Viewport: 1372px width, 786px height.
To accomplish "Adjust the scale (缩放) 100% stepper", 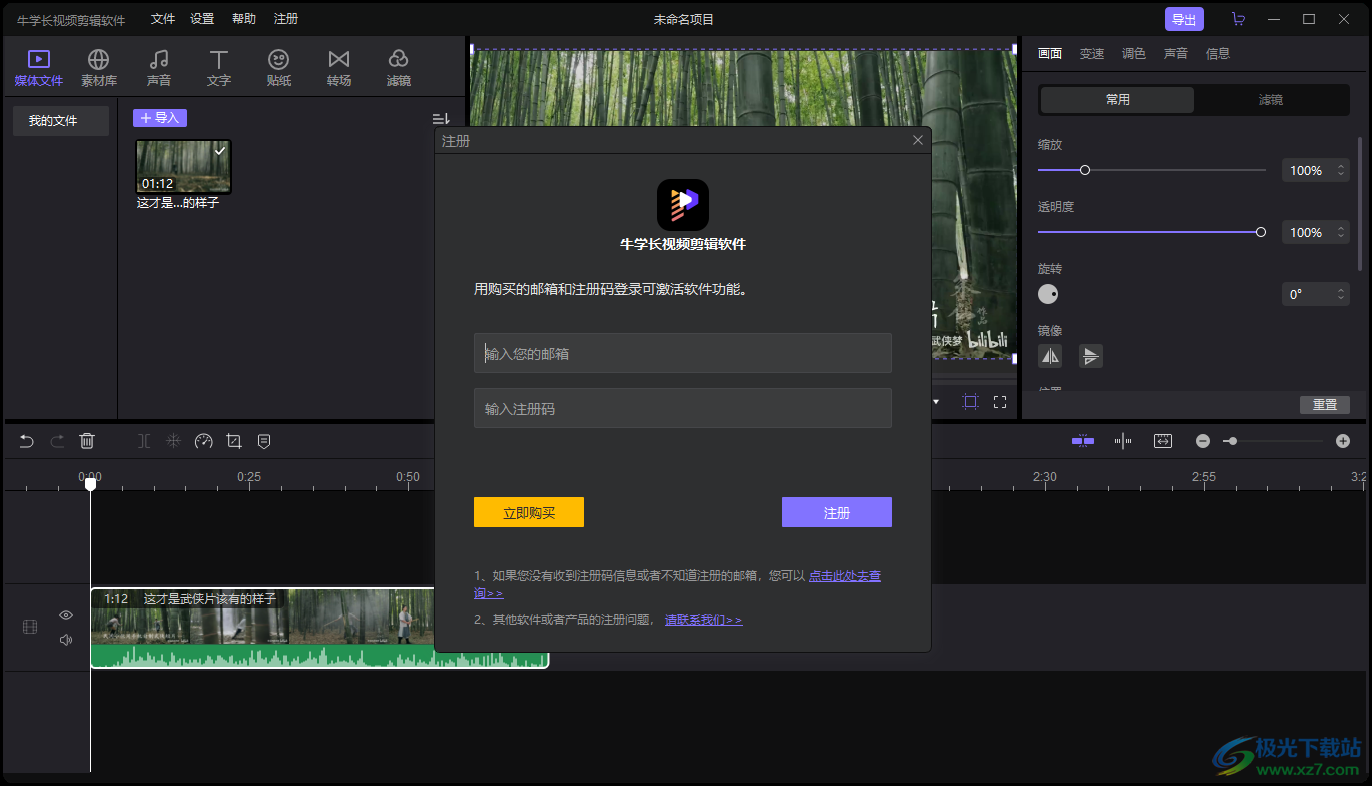I will point(1341,171).
